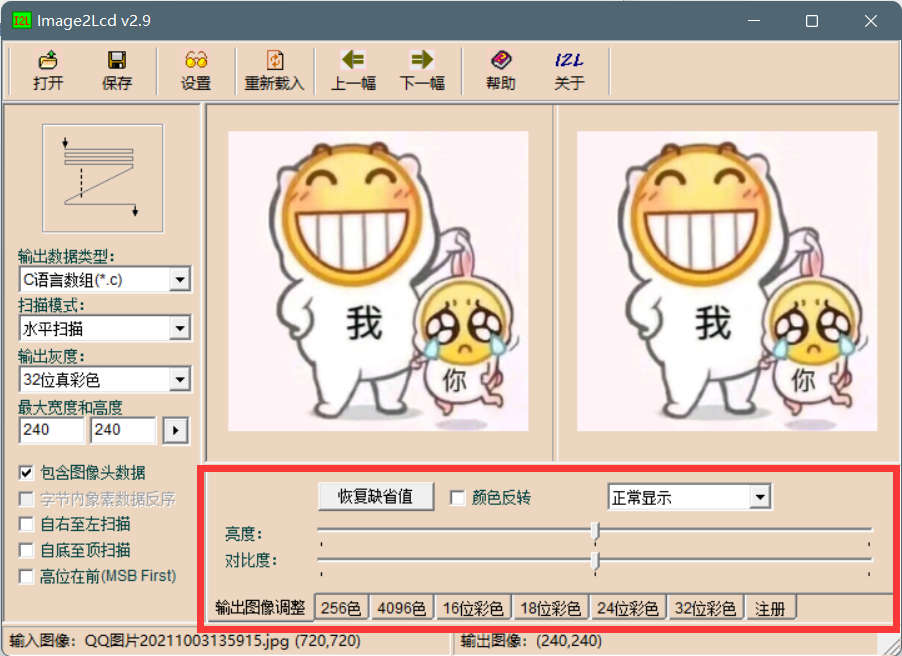The height and width of the screenshot is (656, 902).
Task: Go to previous image 上一幅
Action: [353, 70]
